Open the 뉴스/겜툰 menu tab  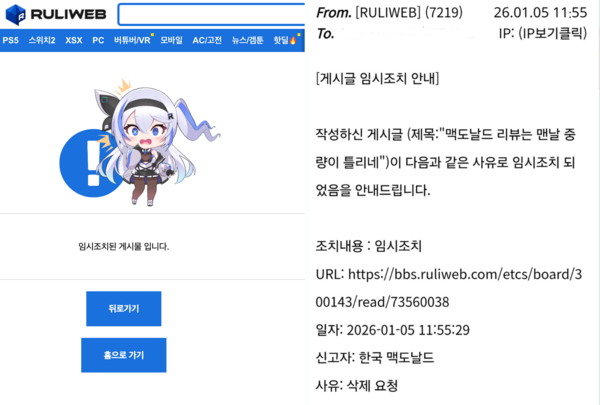coord(248,40)
